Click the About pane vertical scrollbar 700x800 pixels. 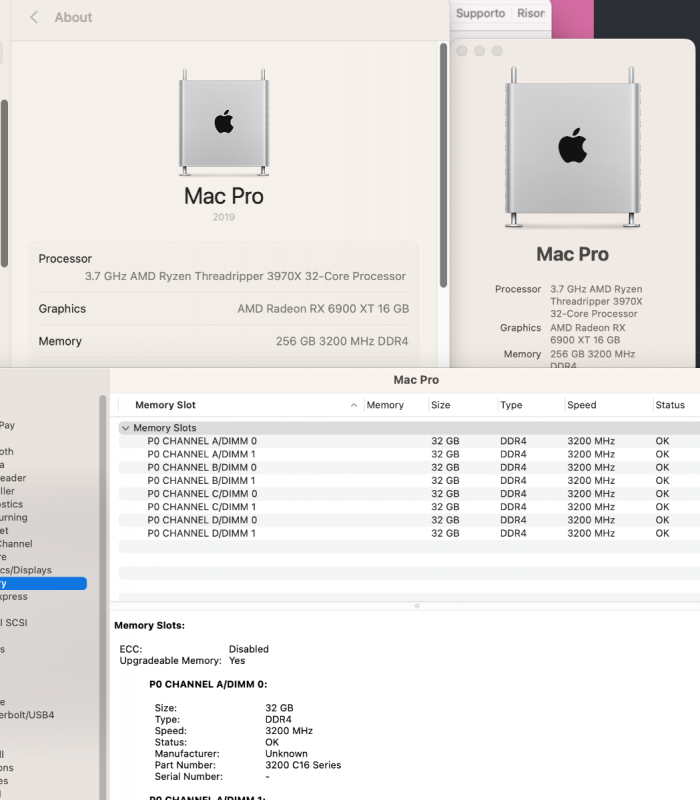pyautogui.click(x=443, y=166)
